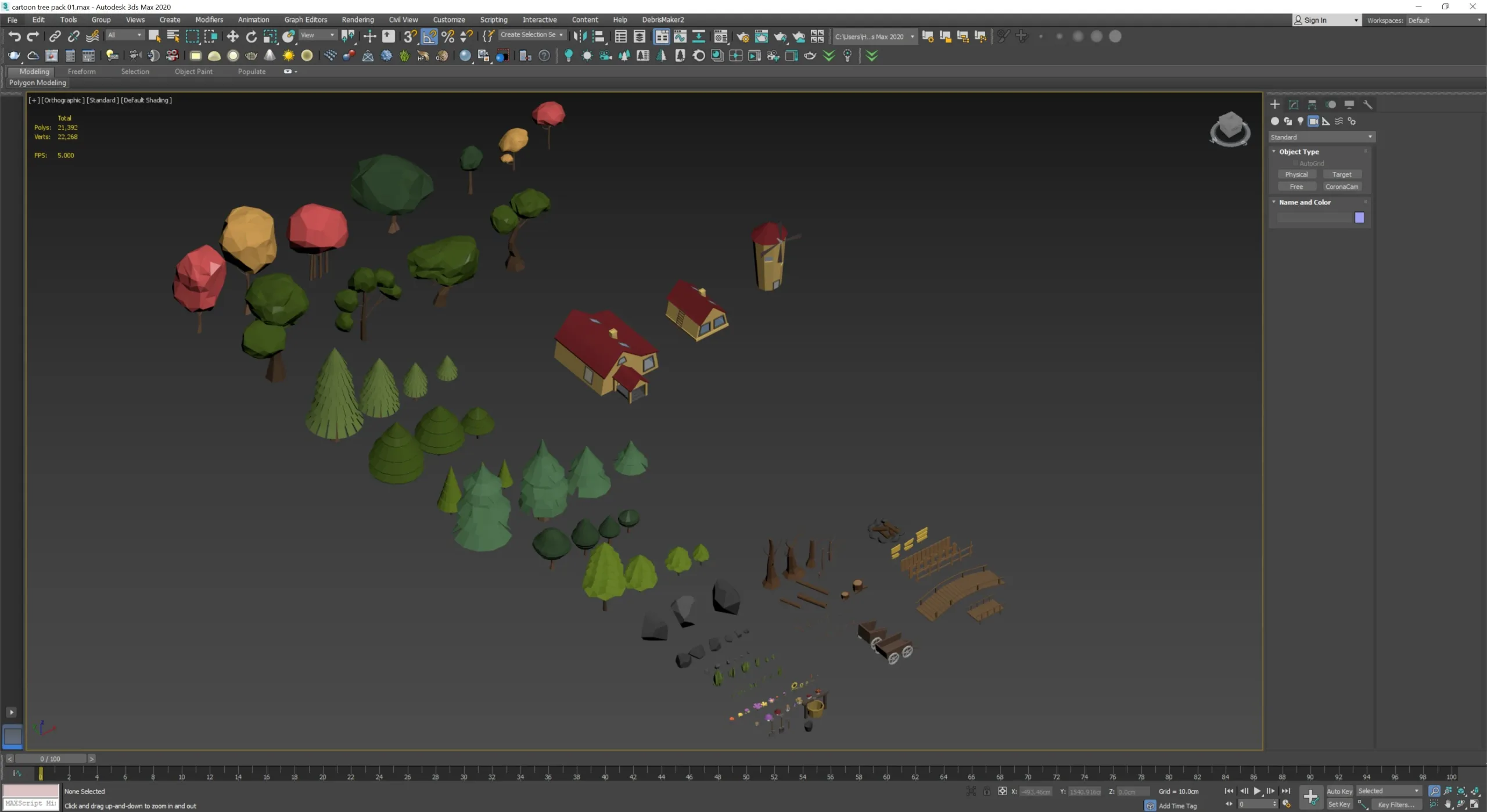Click the Bind to Space Warp icon

tap(92, 36)
